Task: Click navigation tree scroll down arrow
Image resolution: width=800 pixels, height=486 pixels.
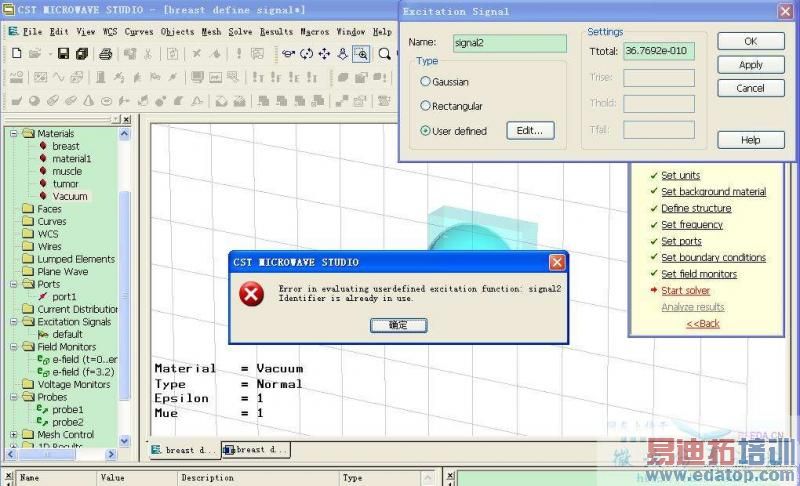Action: point(124,441)
